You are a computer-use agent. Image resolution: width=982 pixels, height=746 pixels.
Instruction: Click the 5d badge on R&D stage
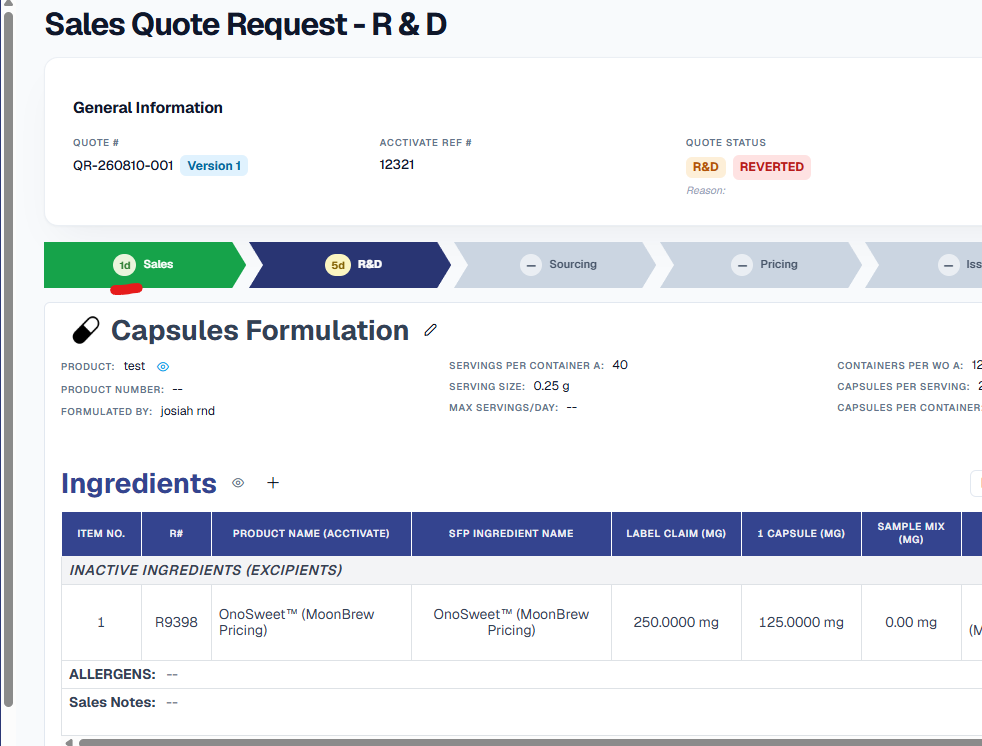(338, 265)
